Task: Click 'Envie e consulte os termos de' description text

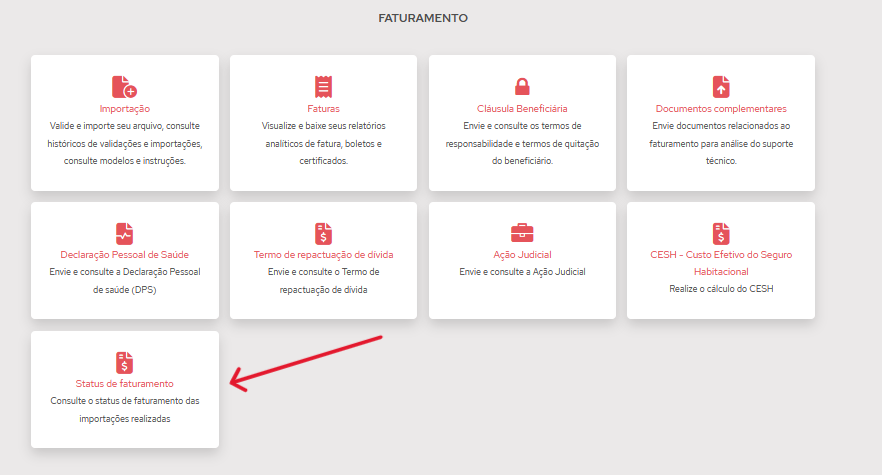Action: coord(522,143)
